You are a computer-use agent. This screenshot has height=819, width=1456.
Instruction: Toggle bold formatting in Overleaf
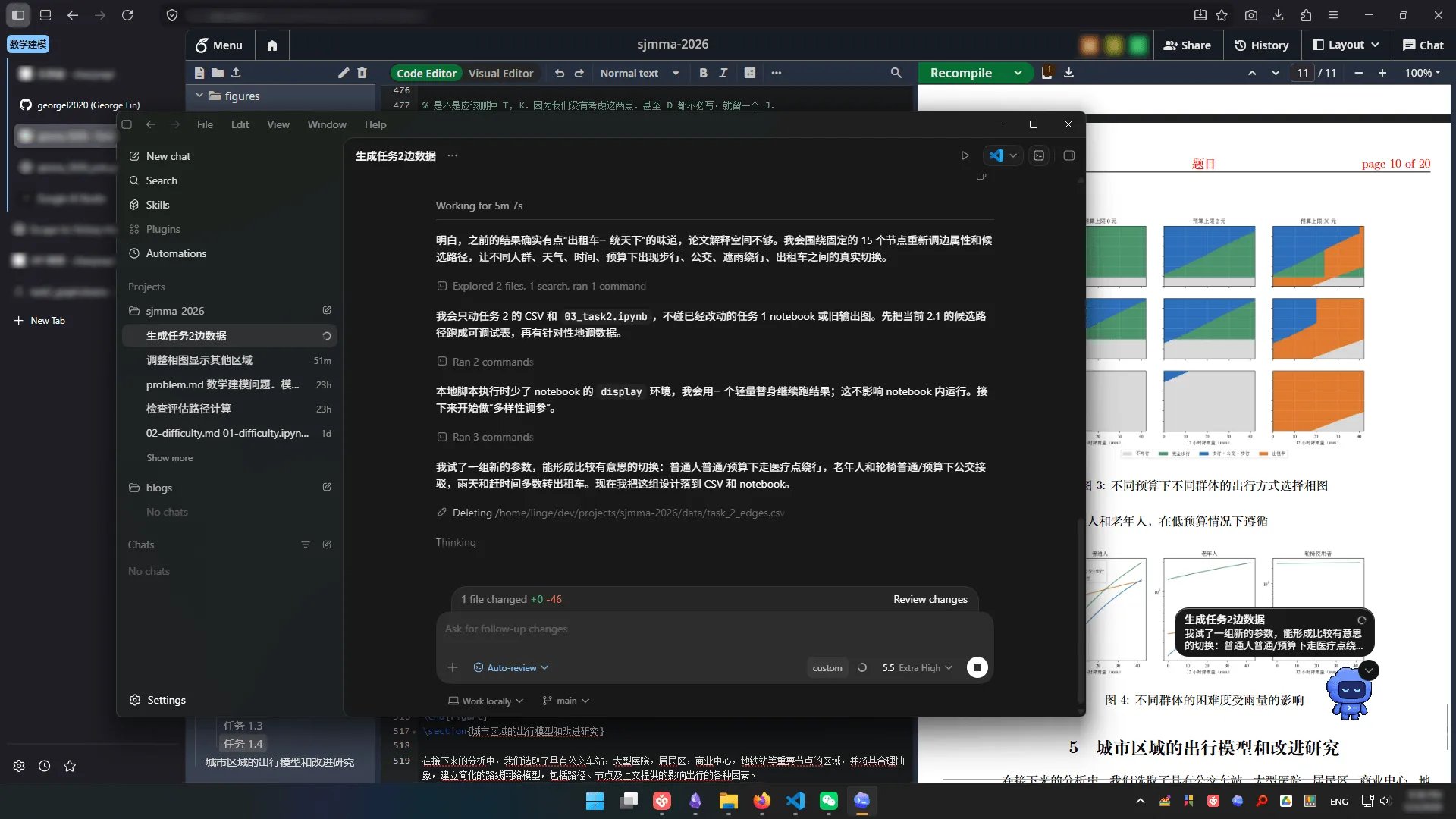click(x=703, y=74)
